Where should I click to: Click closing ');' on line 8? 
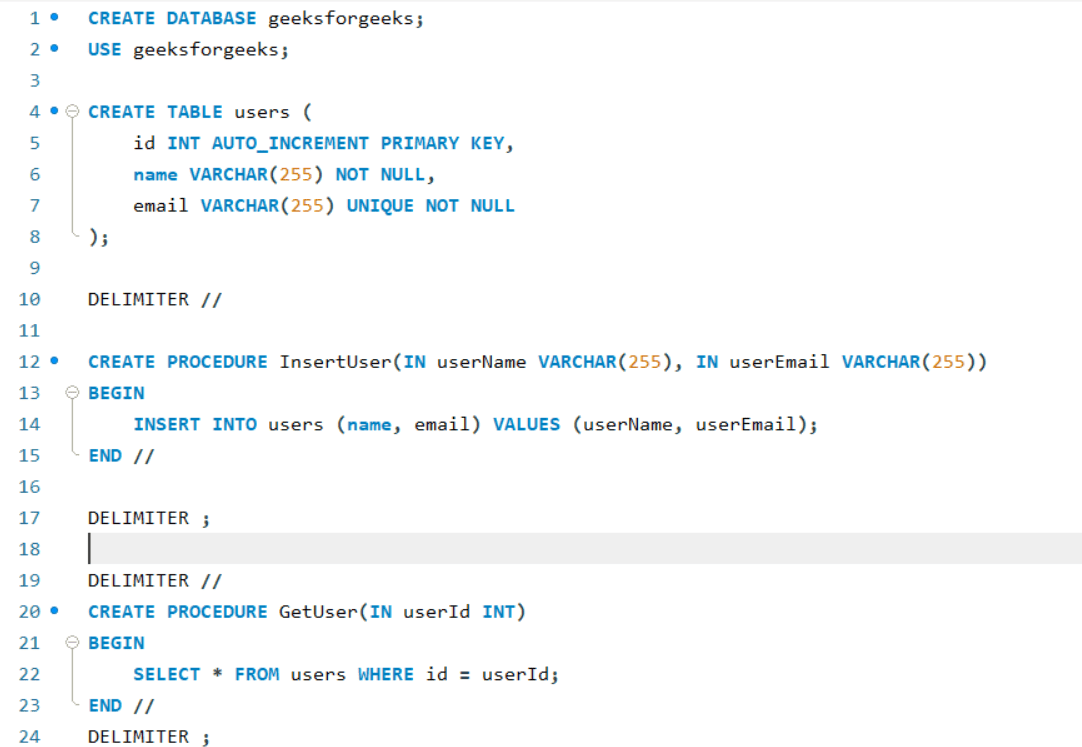(99, 237)
